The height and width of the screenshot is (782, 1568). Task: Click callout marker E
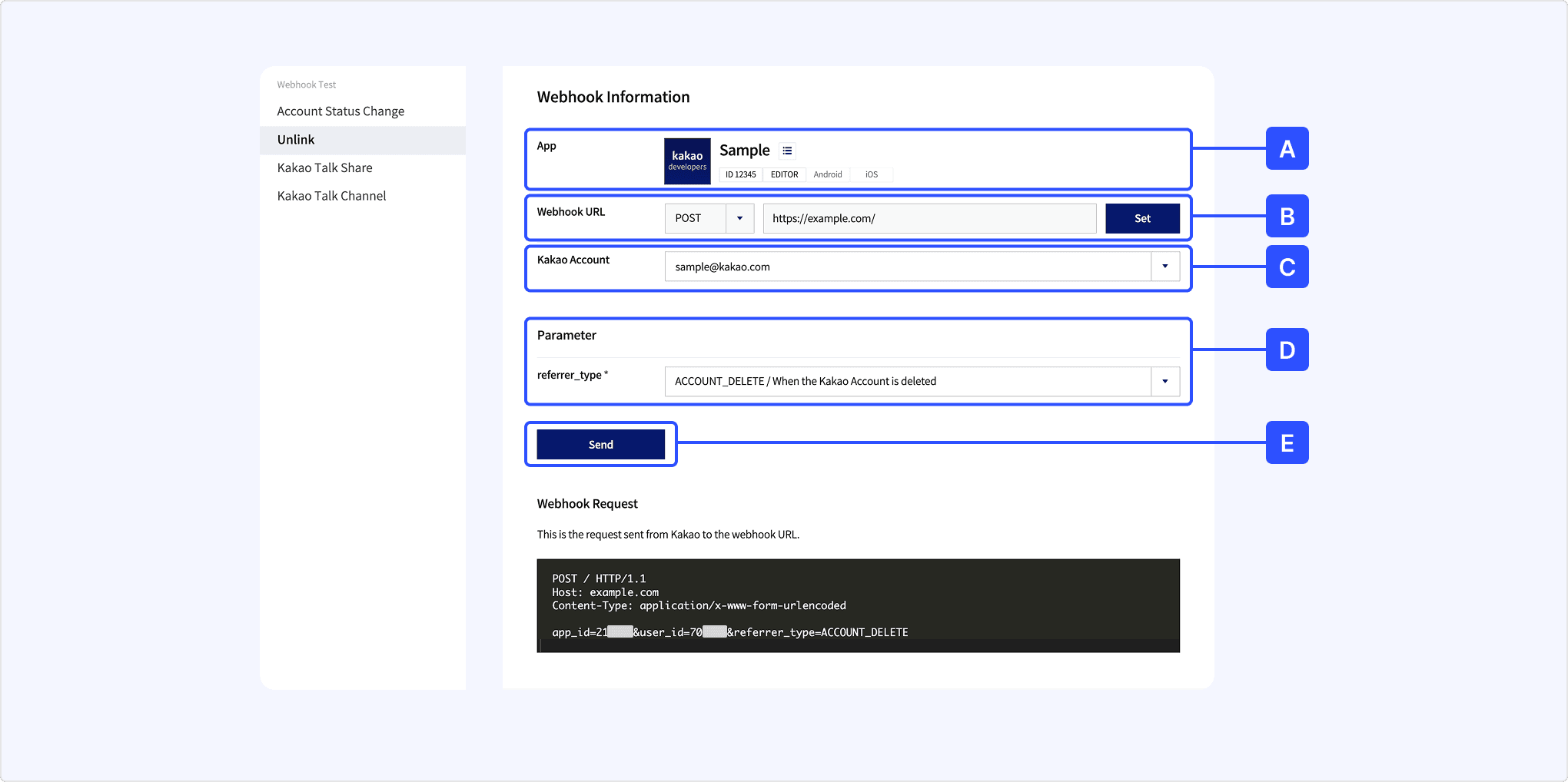(1287, 442)
